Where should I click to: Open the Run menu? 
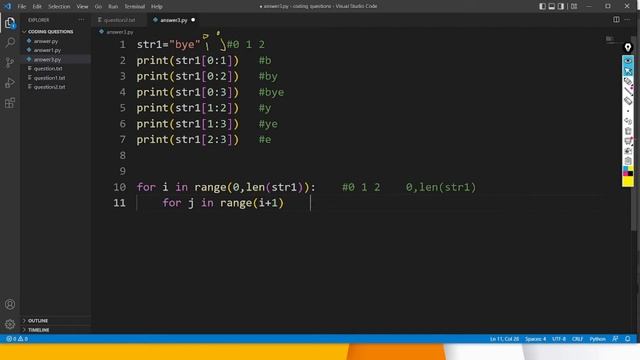click(x=113, y=6)
